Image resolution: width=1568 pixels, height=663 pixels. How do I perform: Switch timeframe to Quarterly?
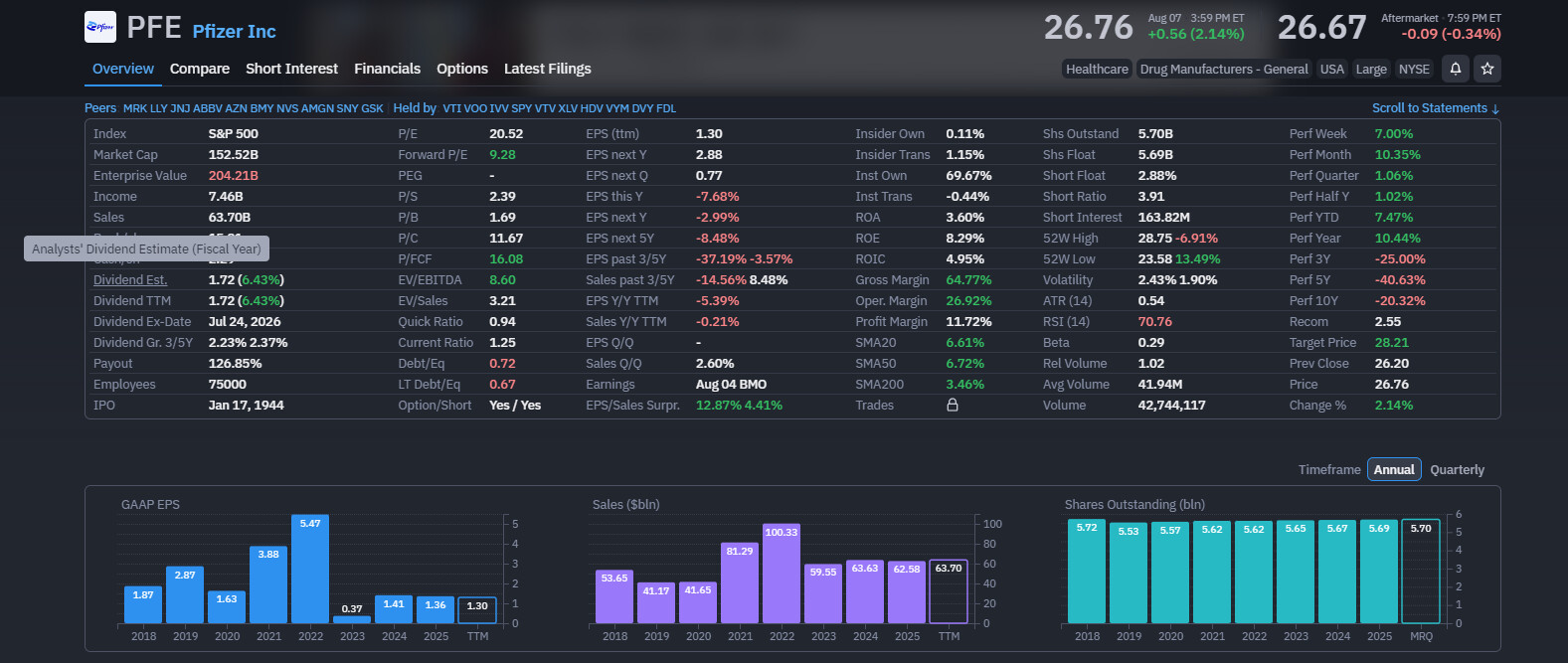[x=1457, y=469]
